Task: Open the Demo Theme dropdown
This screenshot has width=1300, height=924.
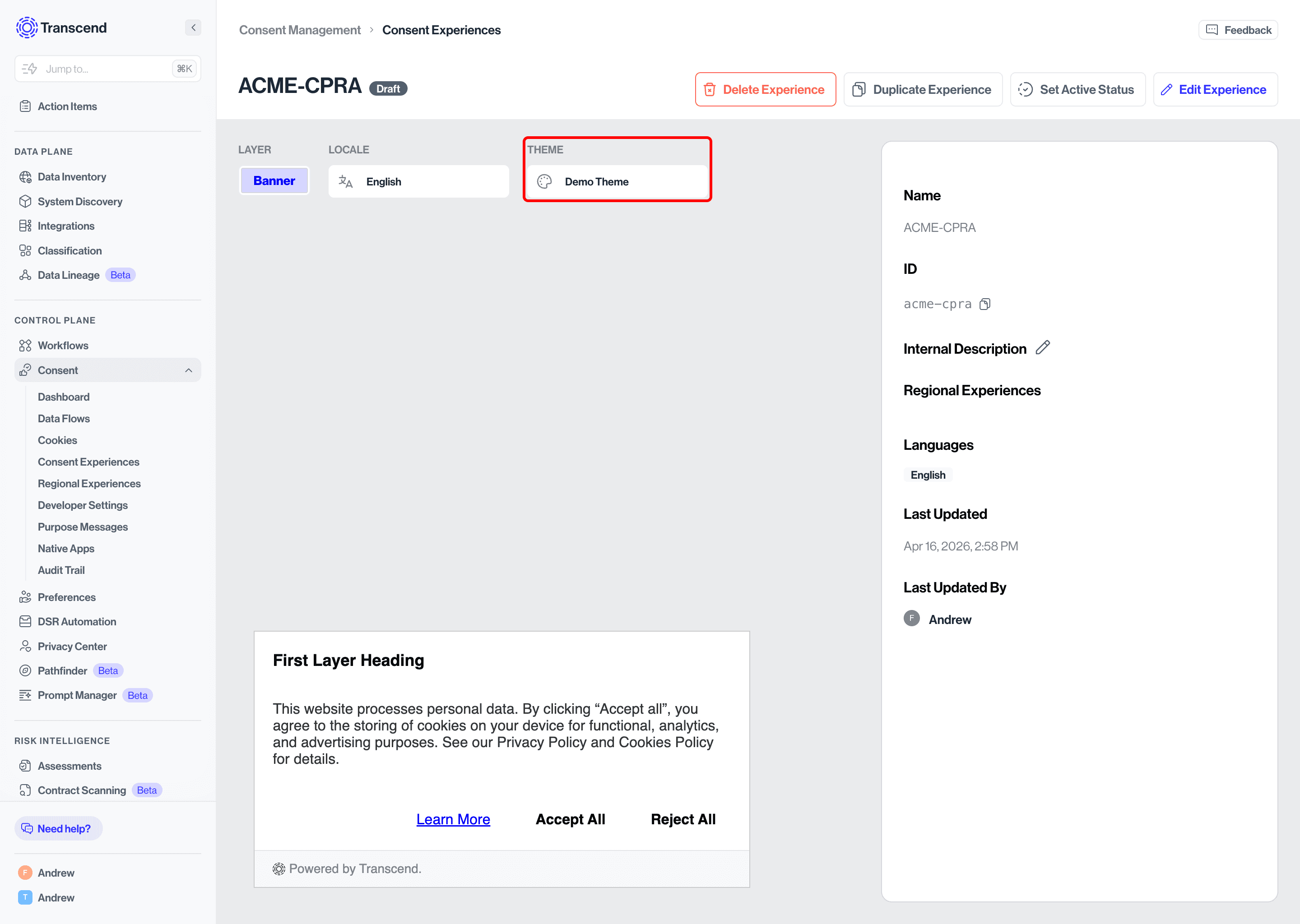Action: (x=617, y=181)
